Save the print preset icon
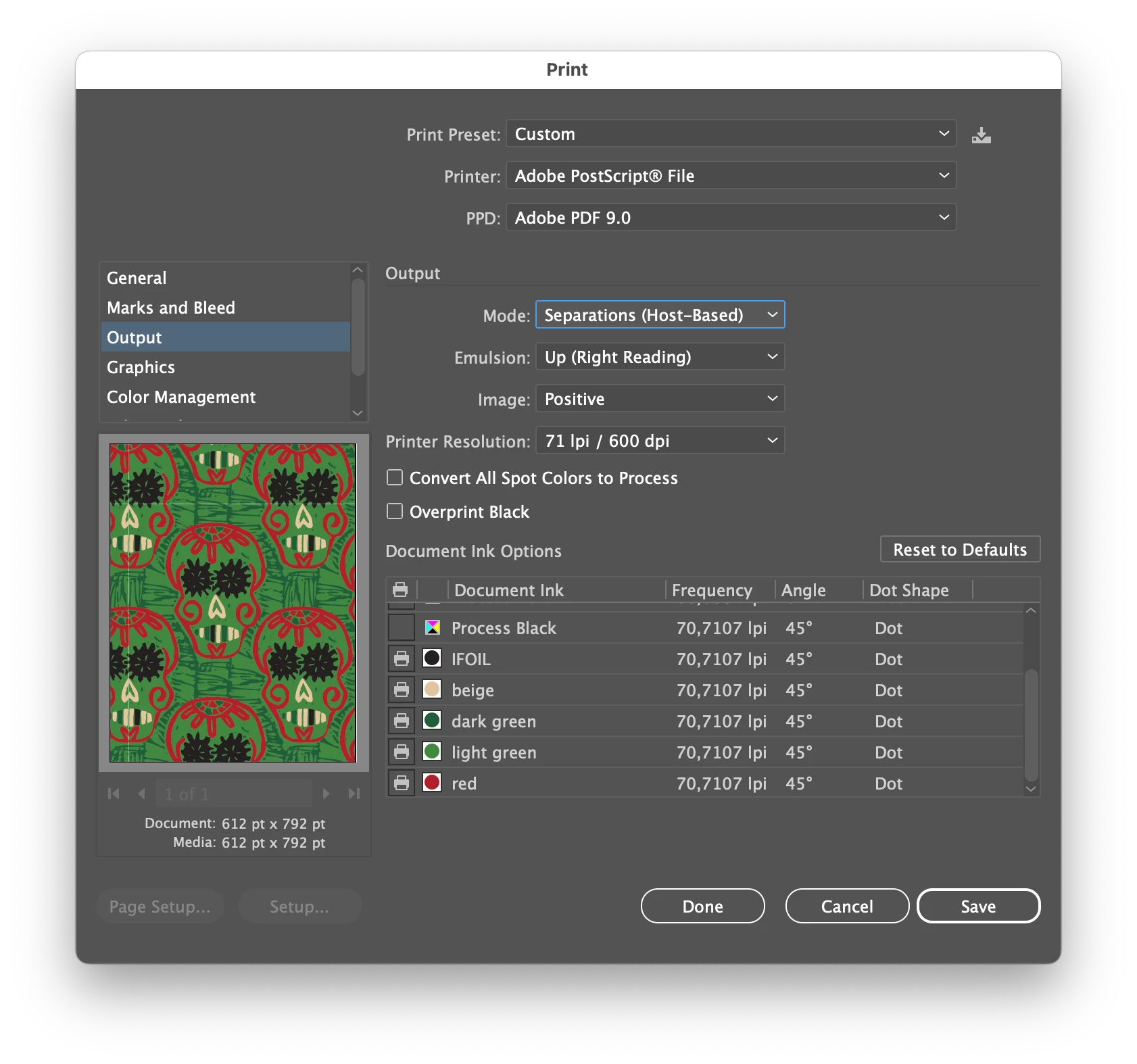Screen dimensions: 1137x1064 [981, 135]
